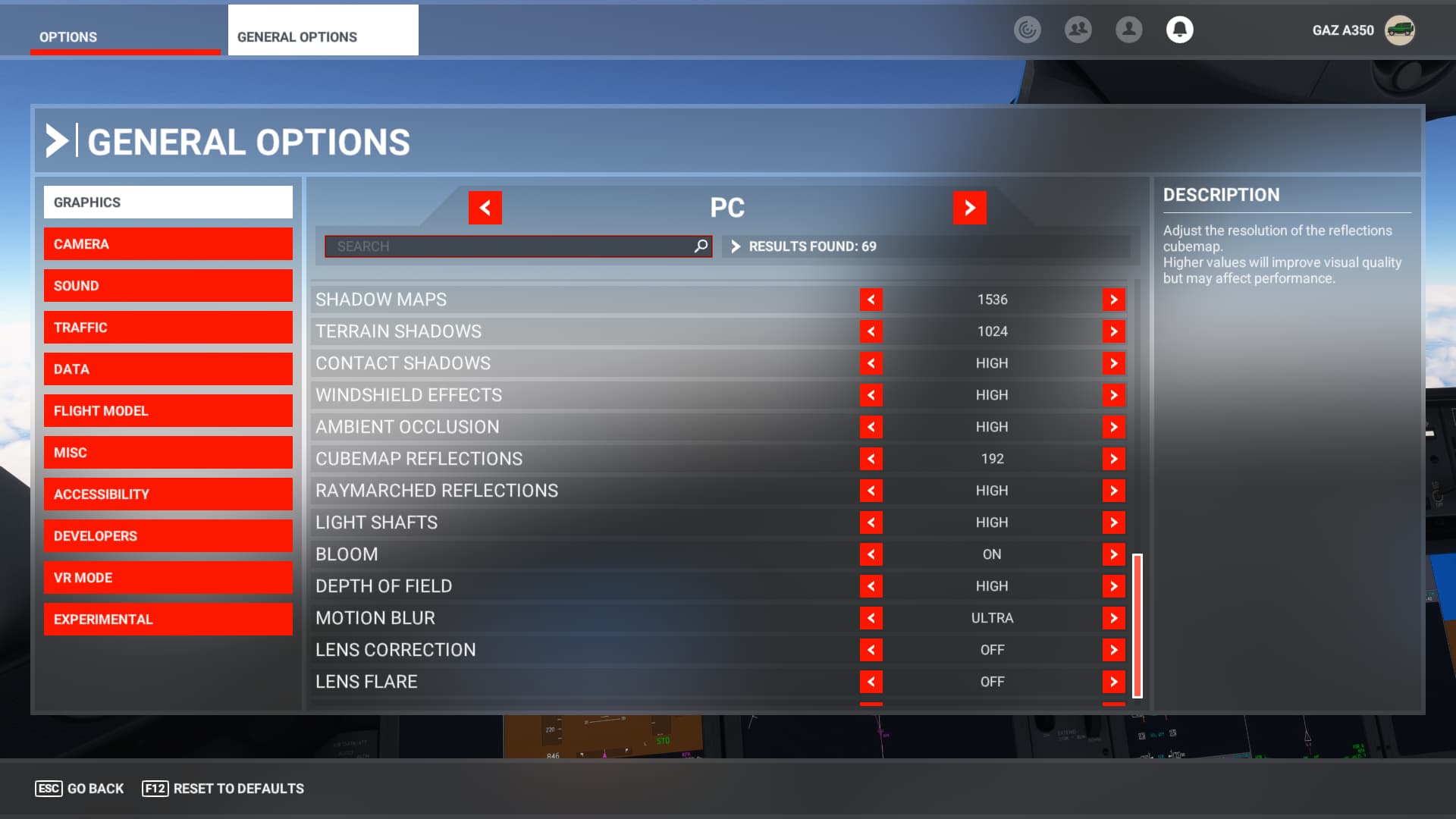Click the settings list scrollbar thumb

coord(1137,626)
